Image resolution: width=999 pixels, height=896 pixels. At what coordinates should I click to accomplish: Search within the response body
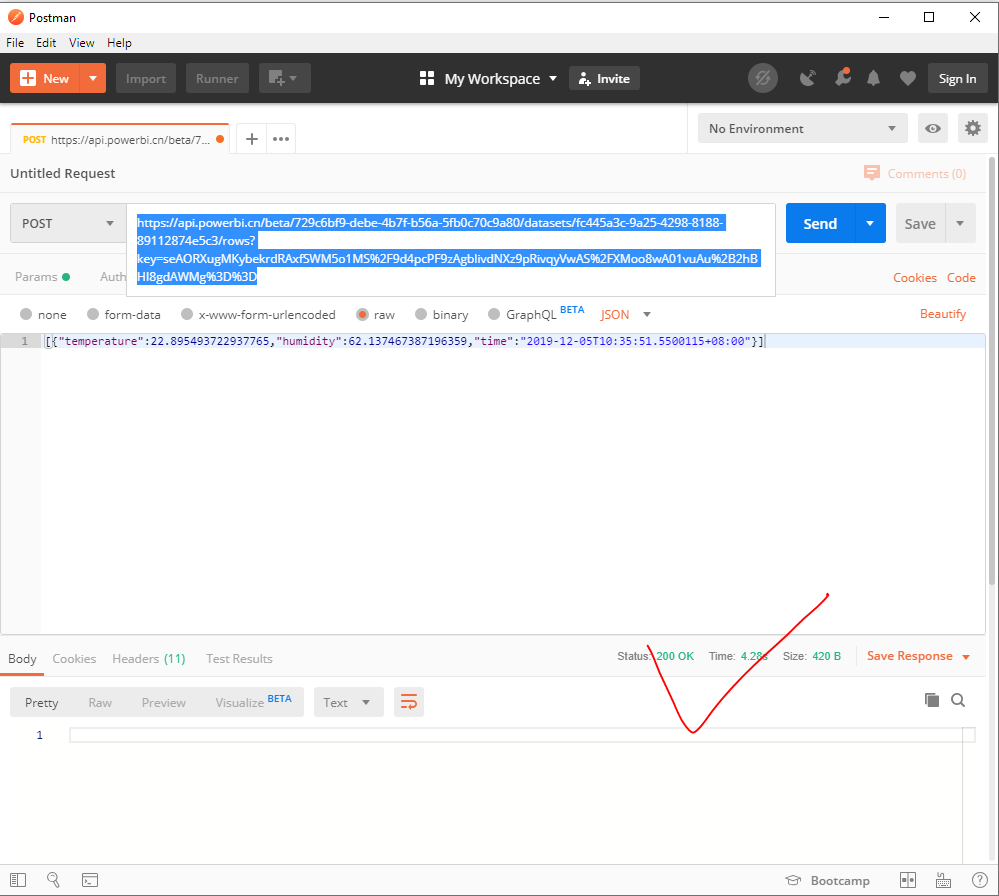958,700
